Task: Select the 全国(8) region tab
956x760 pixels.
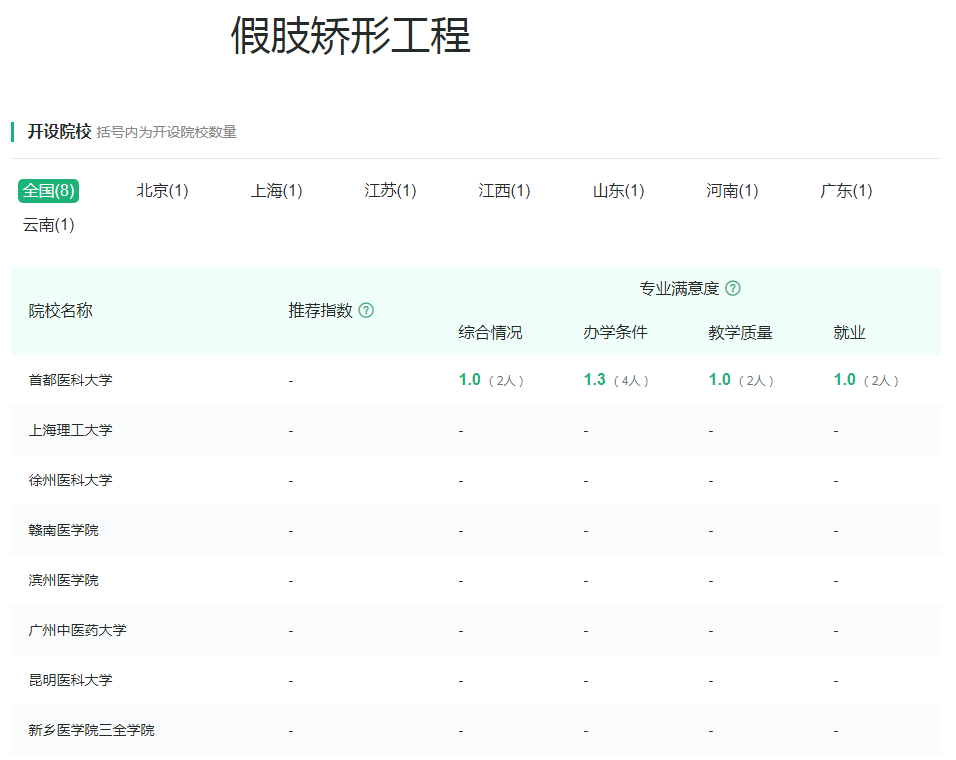Action: tap(49, 191)
